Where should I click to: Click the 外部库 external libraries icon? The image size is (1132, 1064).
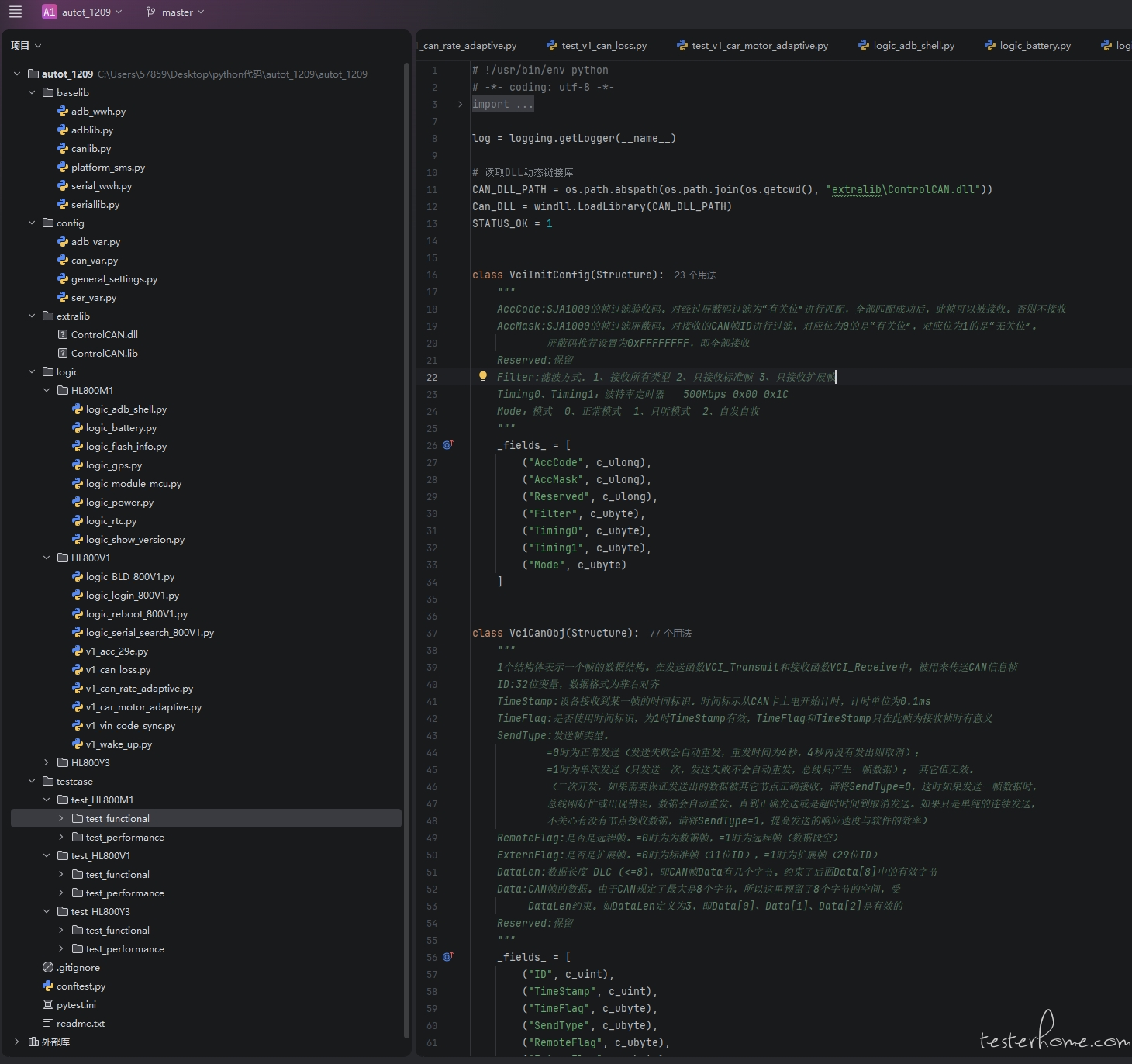click(33, 1042)
